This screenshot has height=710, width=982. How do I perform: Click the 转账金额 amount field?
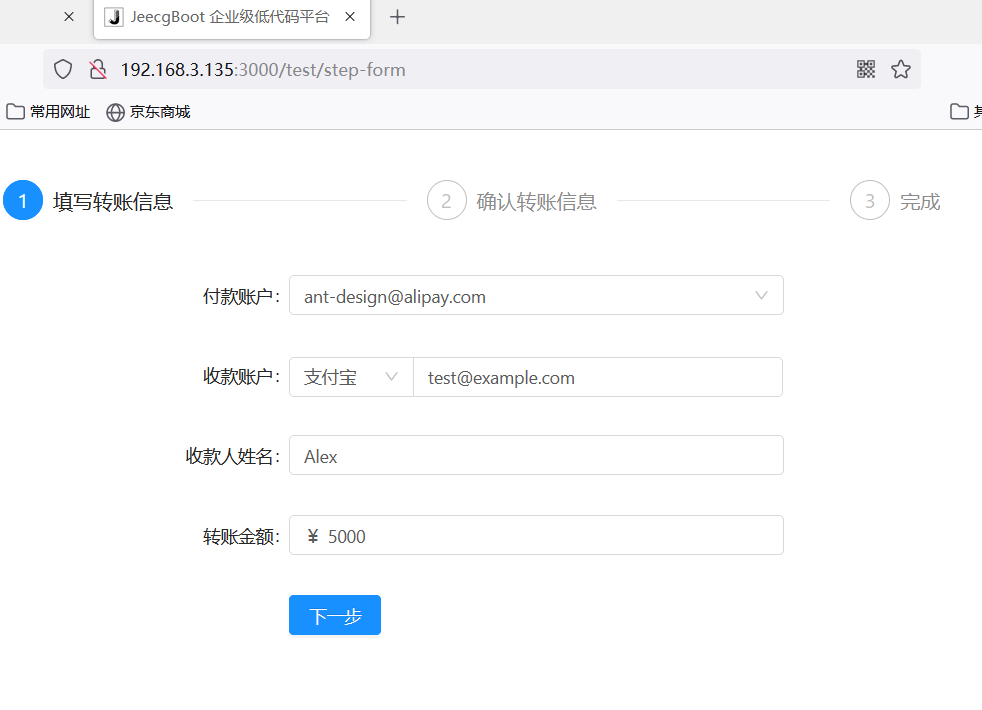pyautogui.click(x=550, y=536)
